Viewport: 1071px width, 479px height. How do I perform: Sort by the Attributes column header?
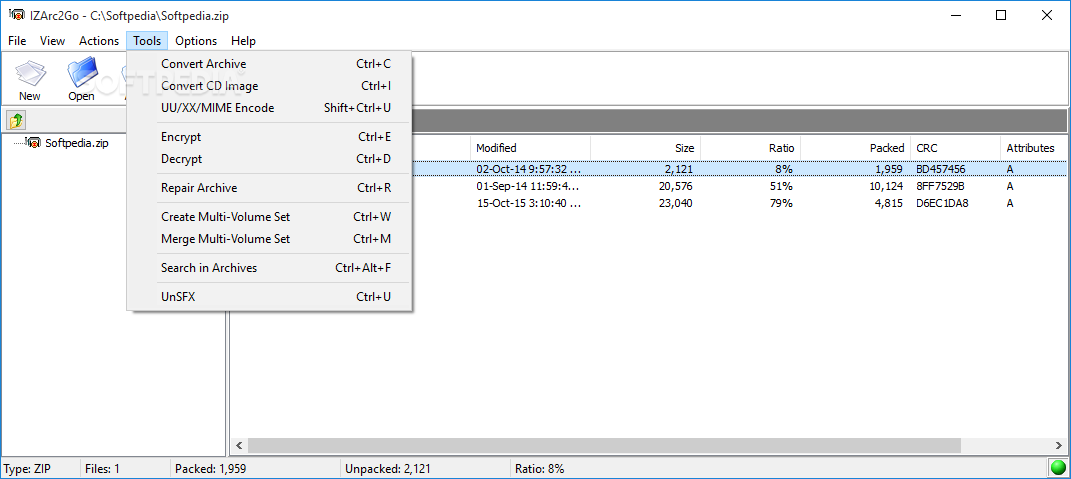click(x=1033, y=148)
